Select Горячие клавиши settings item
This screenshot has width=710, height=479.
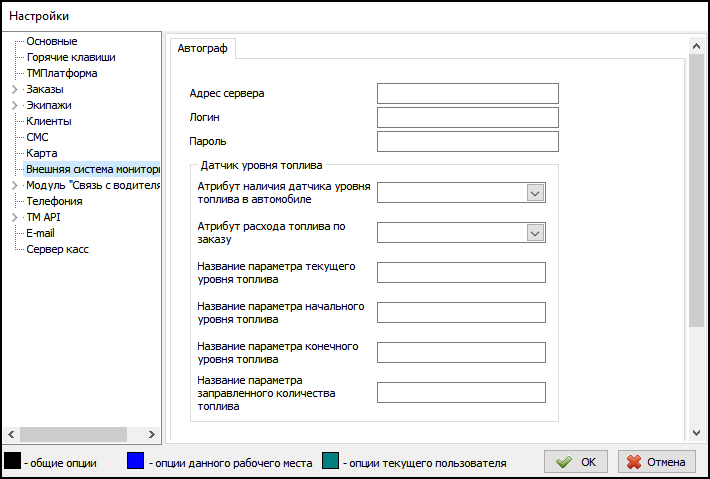(x=70, y=58)
